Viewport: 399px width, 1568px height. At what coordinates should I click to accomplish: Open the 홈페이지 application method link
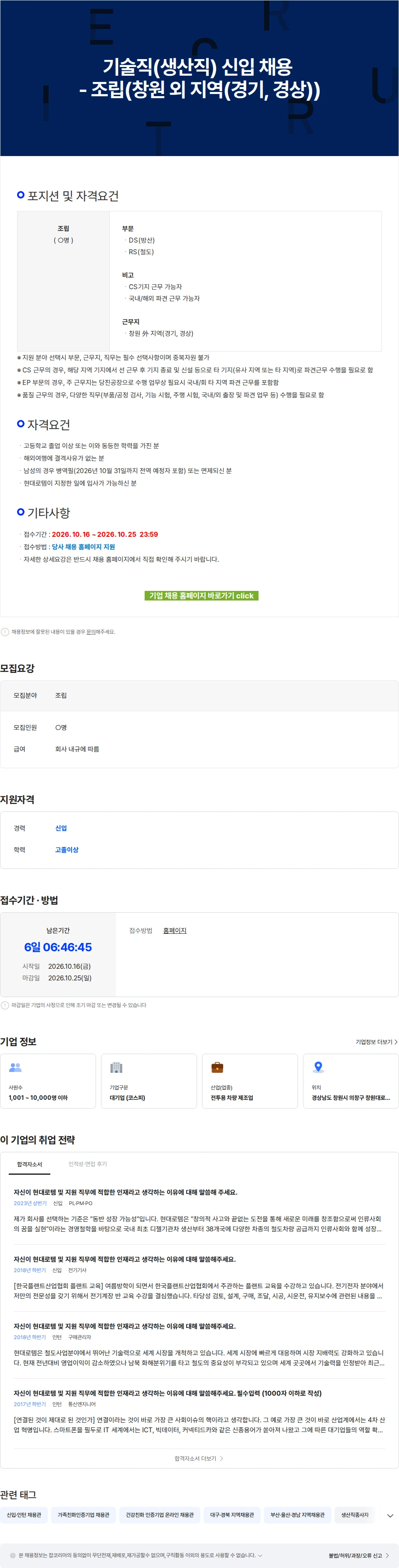(175, 931)
